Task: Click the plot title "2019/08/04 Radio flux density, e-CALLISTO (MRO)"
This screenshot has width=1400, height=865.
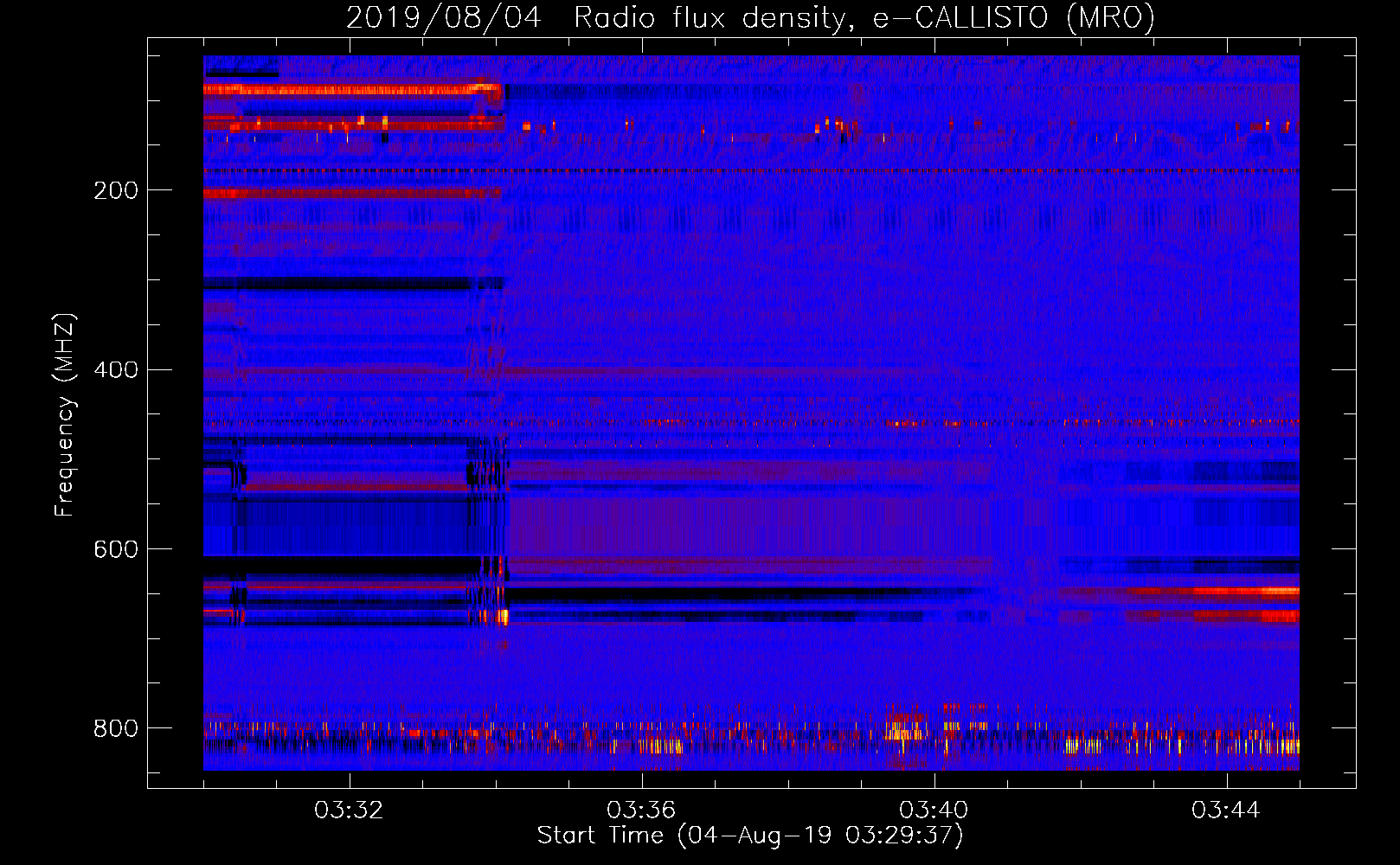Action: pos(750,17)
